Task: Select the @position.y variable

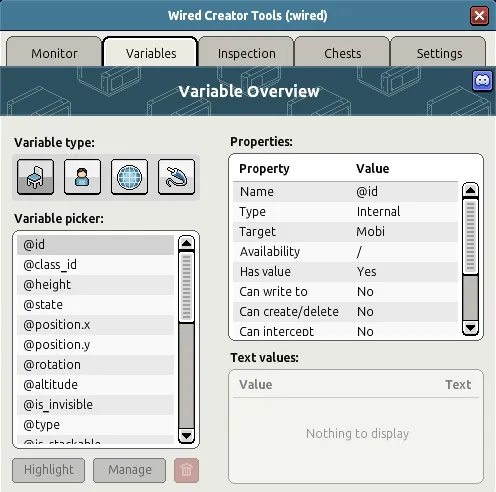Action: 95,345
